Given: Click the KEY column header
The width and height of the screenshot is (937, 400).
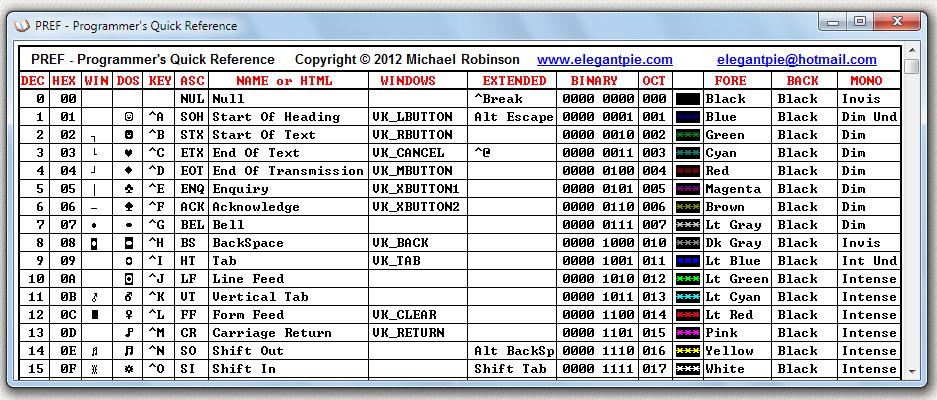Looking at the screenshot, I should 160,81.
